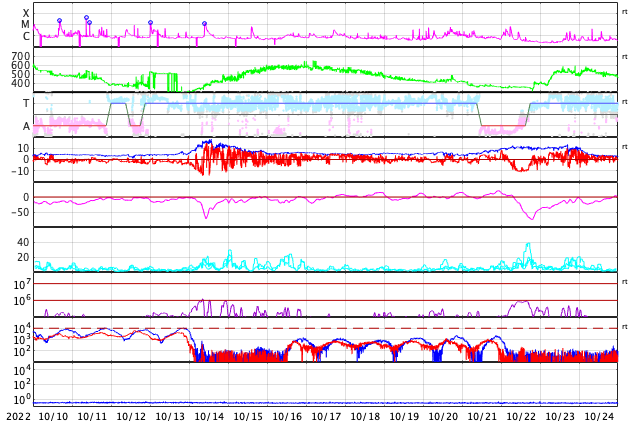The height and width of the screenshot is (424, 634).
Task: Select the 10/22 date label
Action: pyautogui.click(x=522, y=416)
